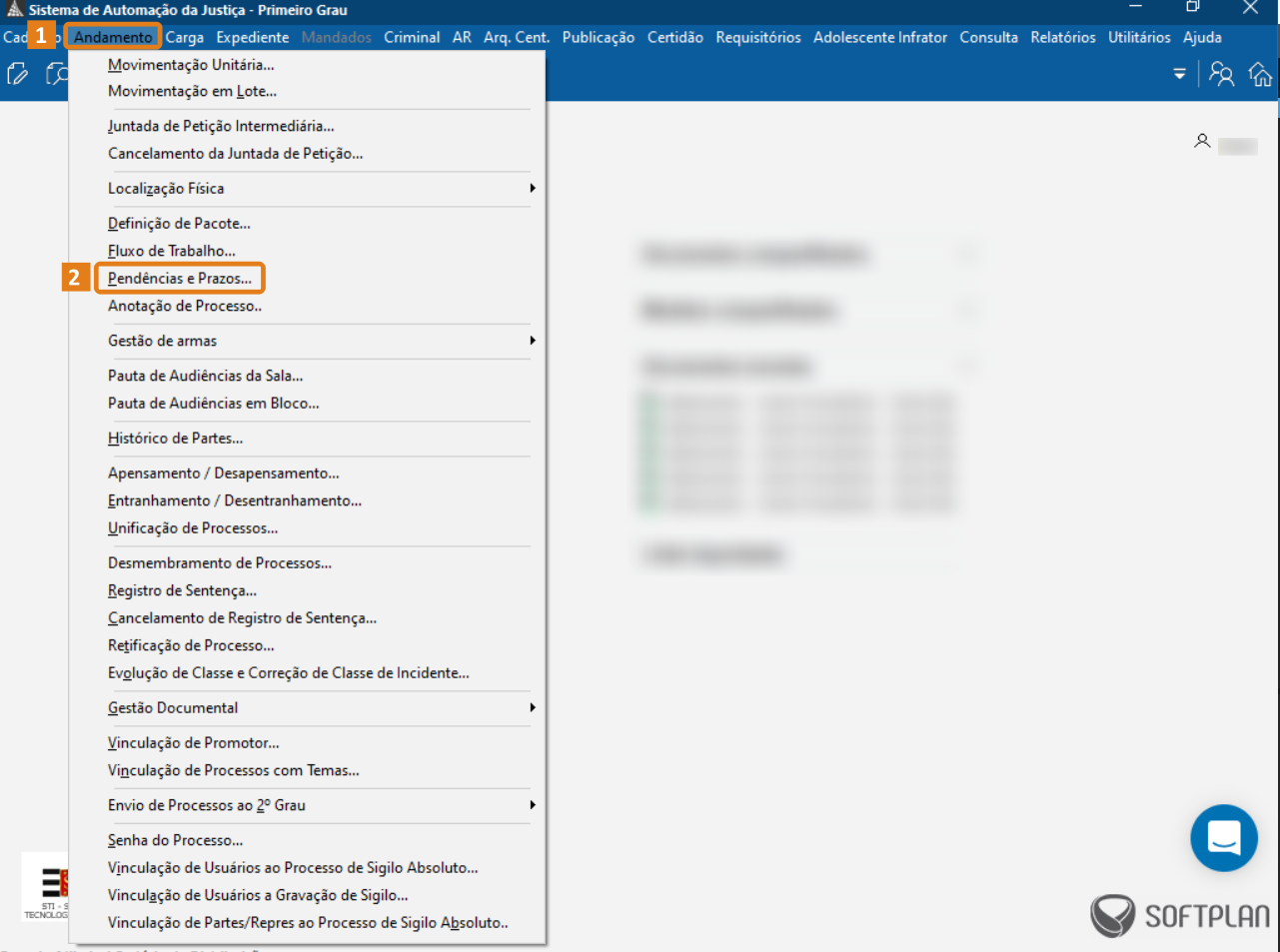Select Fluxo de Trabalho menu entry

(x=172, y=251)
